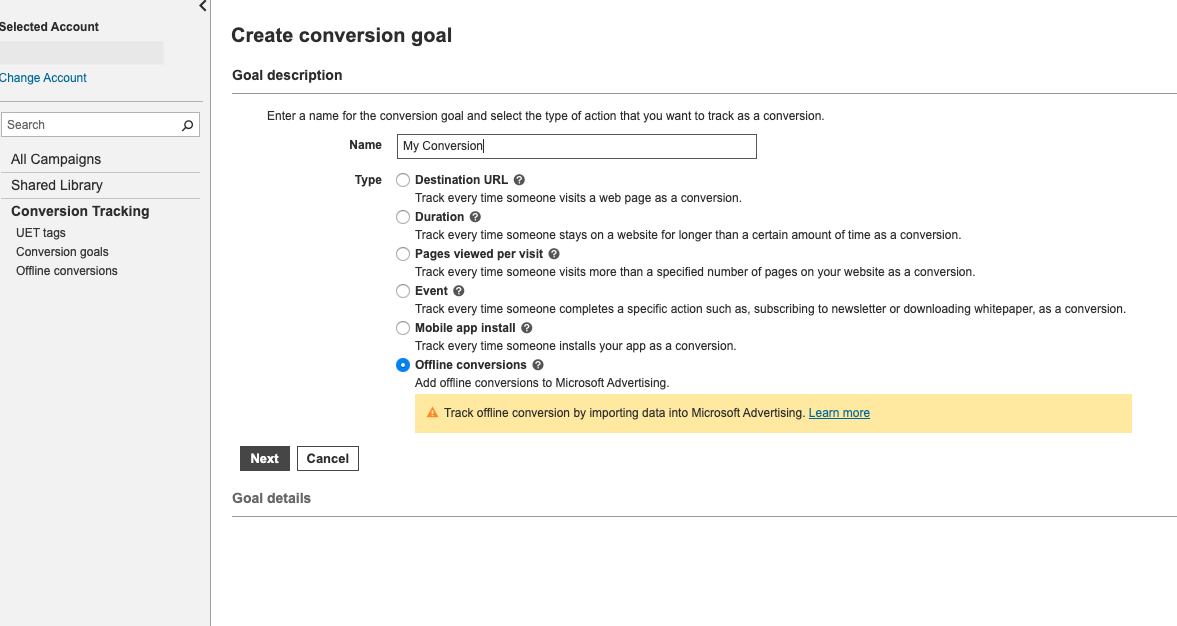The height and width of the screenshot is (626, 1177).
Task: Open help for Duration goal type
Action: (x=476, y=217)
